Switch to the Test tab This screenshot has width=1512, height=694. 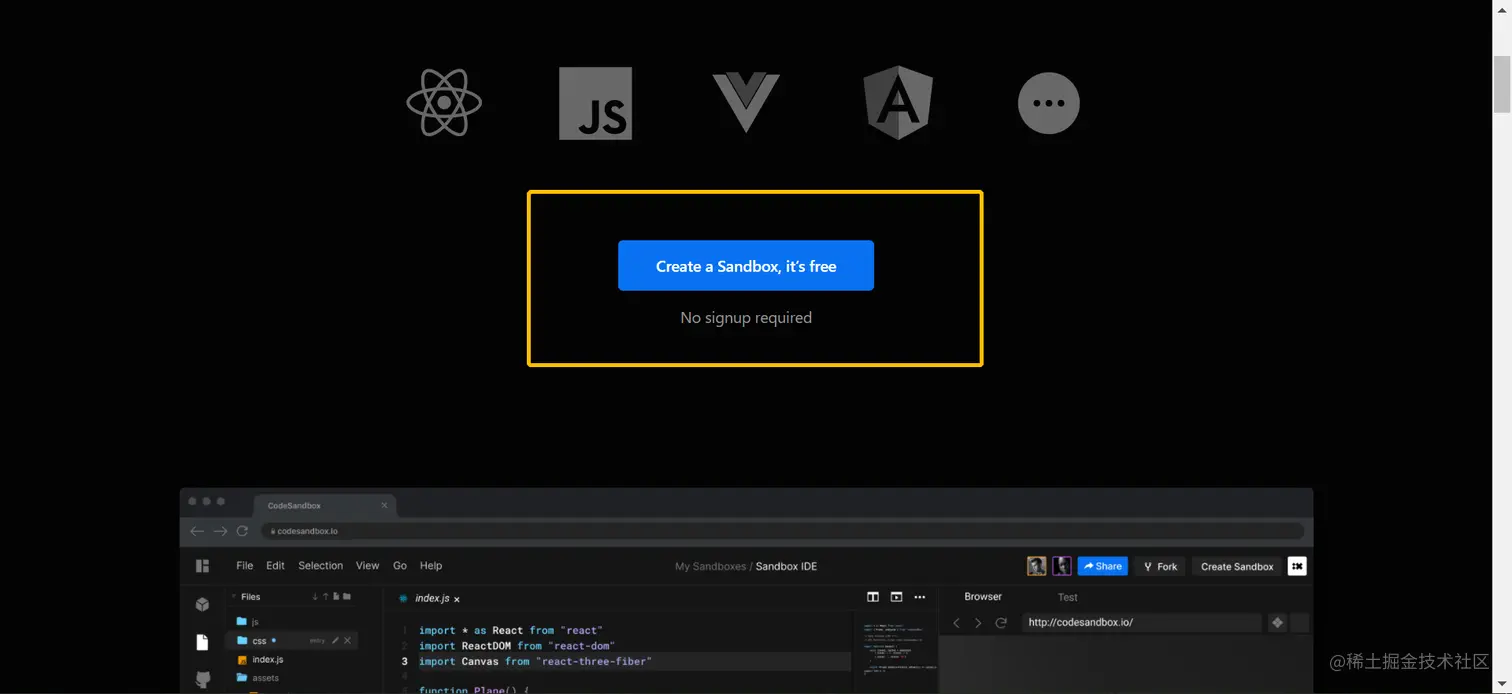(1068, 598)
